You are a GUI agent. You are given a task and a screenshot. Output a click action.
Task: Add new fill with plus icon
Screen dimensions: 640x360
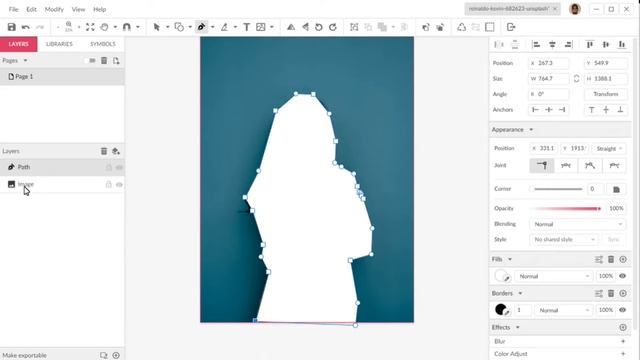click(623, 259)
